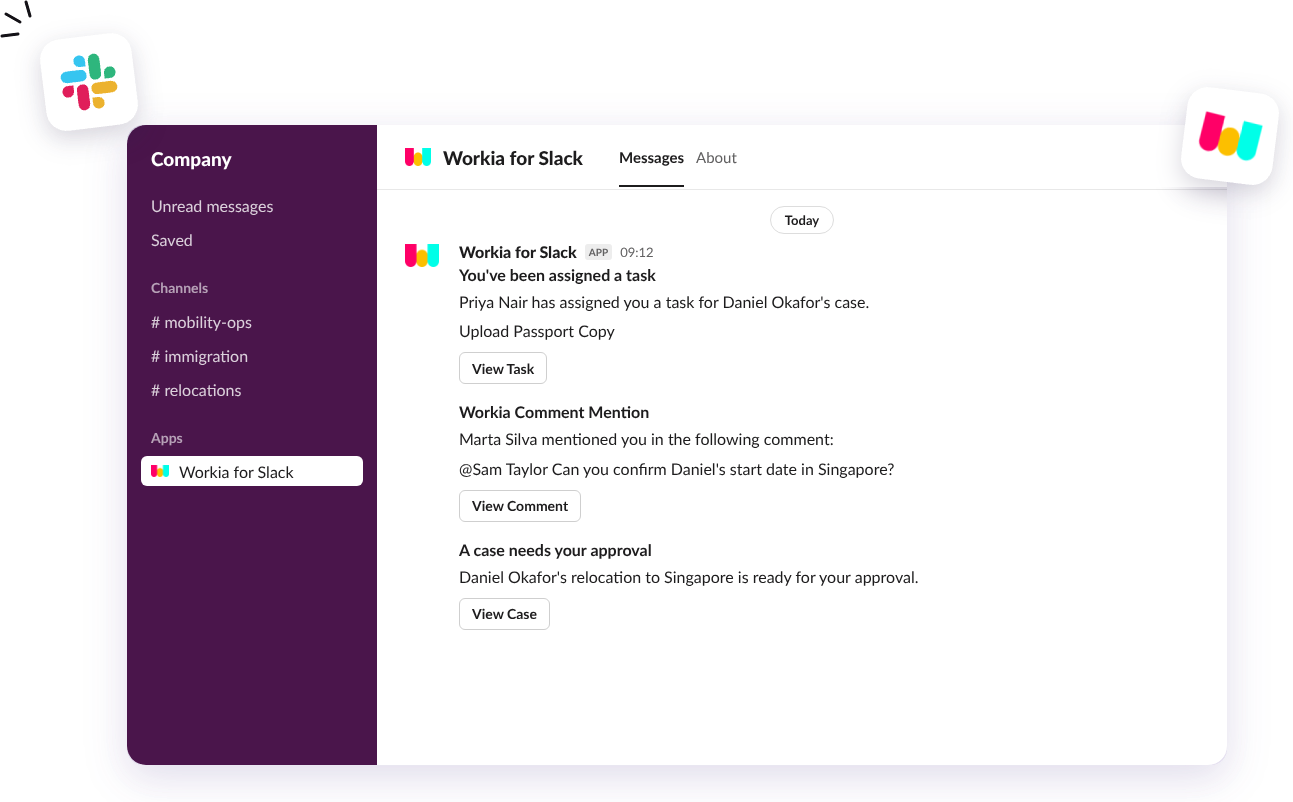Screen dimensions: 1293x802
Task: Click the View Case button
Action: pos(504,614)
